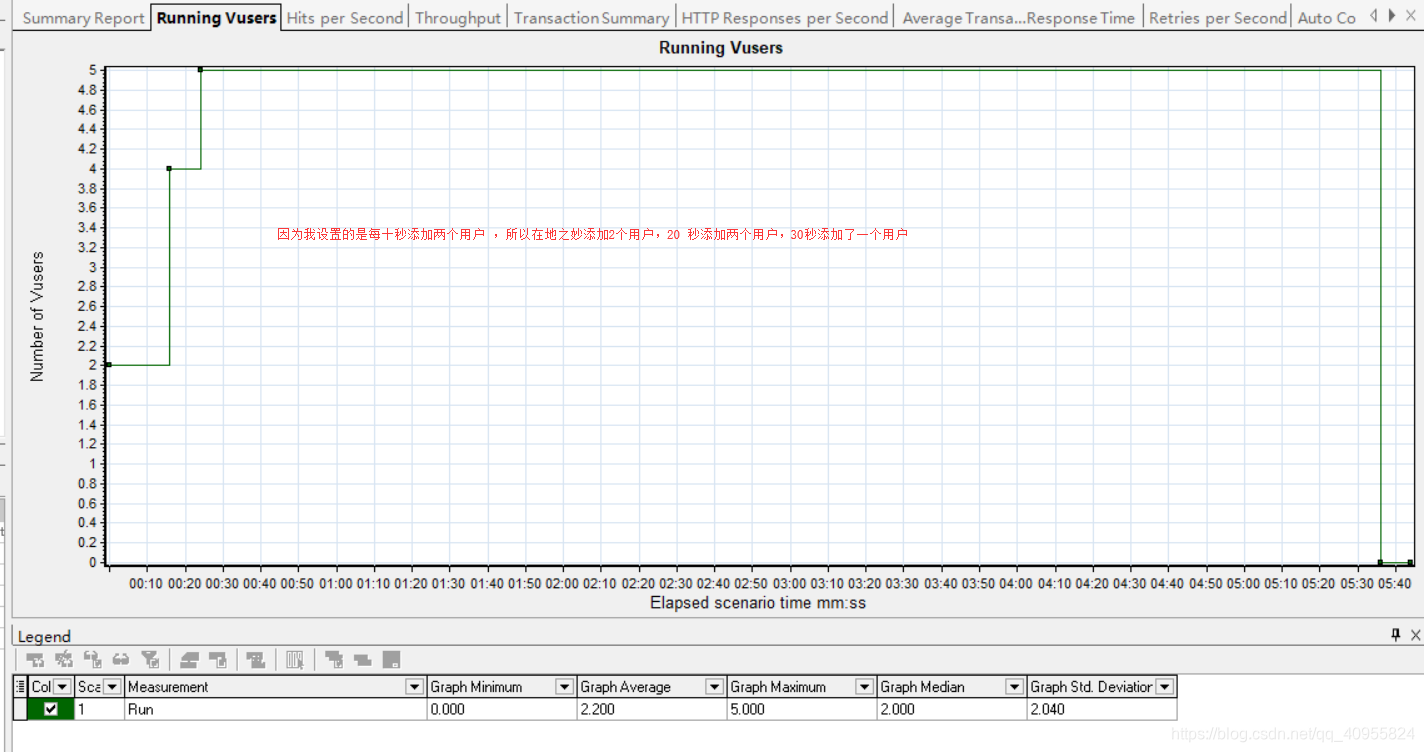The width and height of the screenshot is (1424, 752).
Task: Open the Average Transa...Response Time tab
Action: (x=1018, y=18)
